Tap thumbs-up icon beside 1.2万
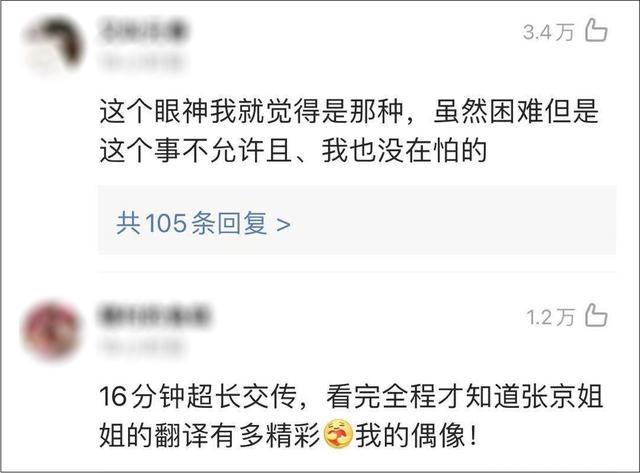The width and height of the screenshot is (640, 473). pos(596,315)
